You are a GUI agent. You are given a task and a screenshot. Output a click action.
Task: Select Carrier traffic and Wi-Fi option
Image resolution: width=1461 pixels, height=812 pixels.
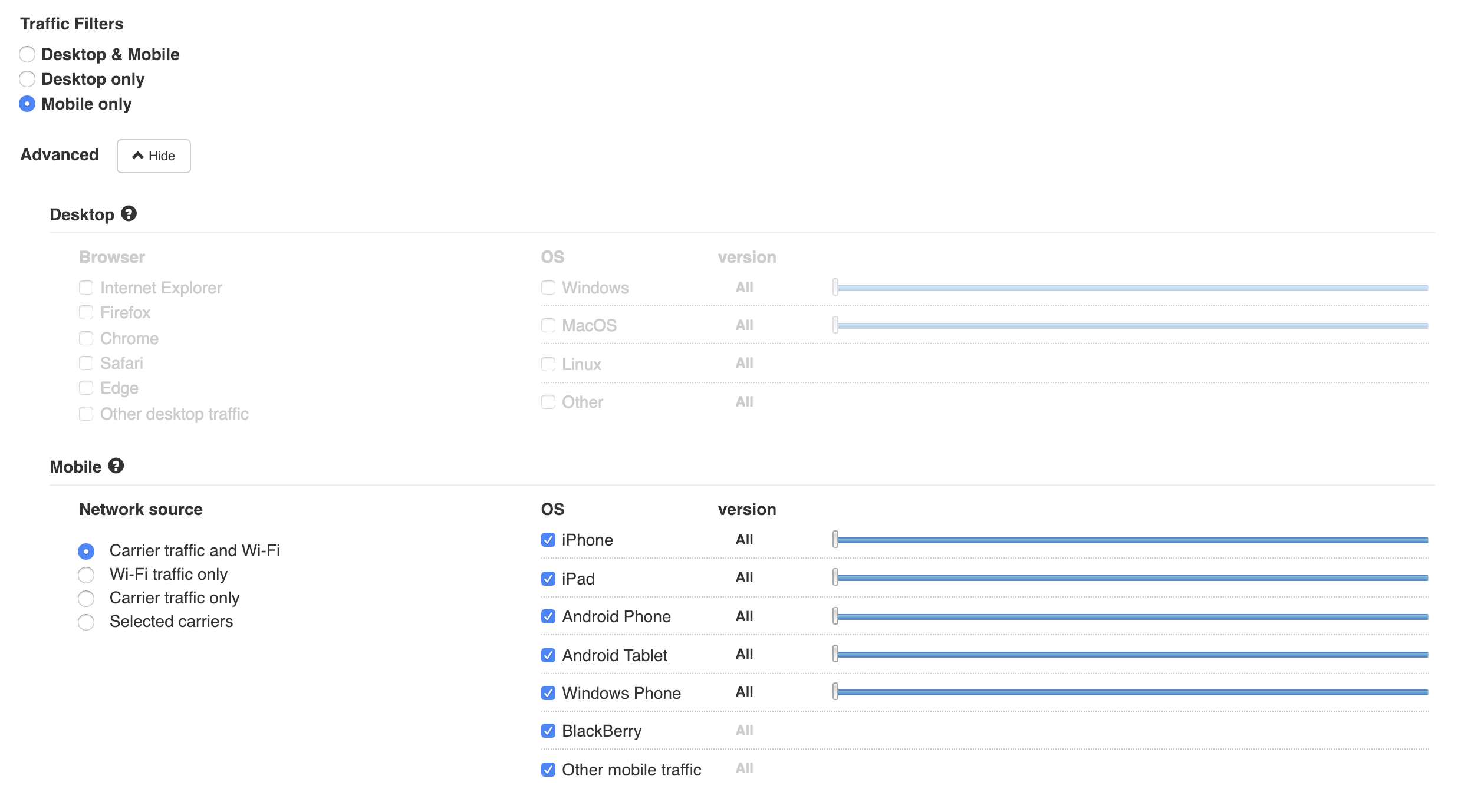[86, 551]
